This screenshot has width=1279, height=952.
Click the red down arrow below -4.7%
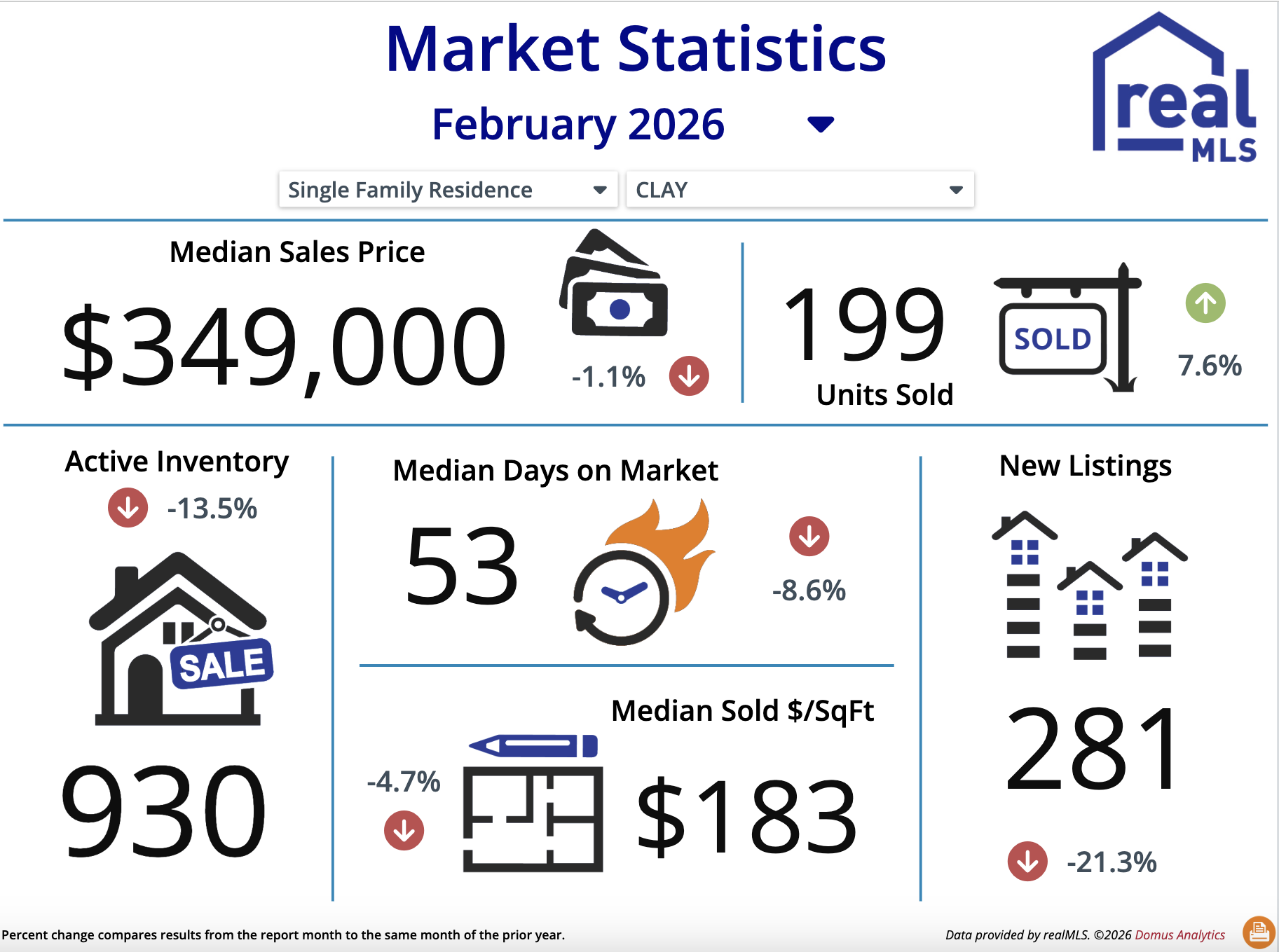(404, 831)
